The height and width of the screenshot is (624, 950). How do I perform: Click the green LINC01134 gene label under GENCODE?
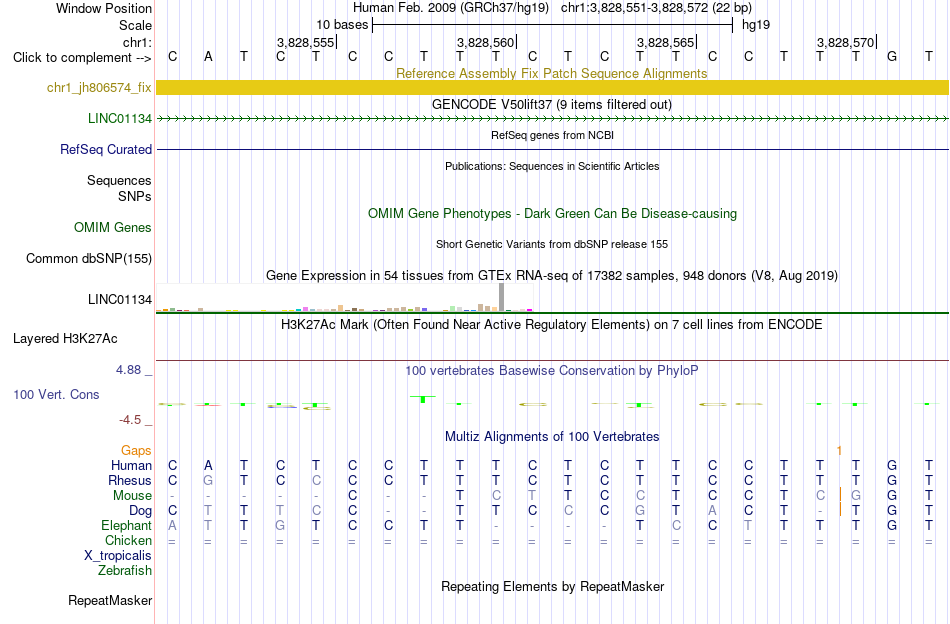[120, 118]
